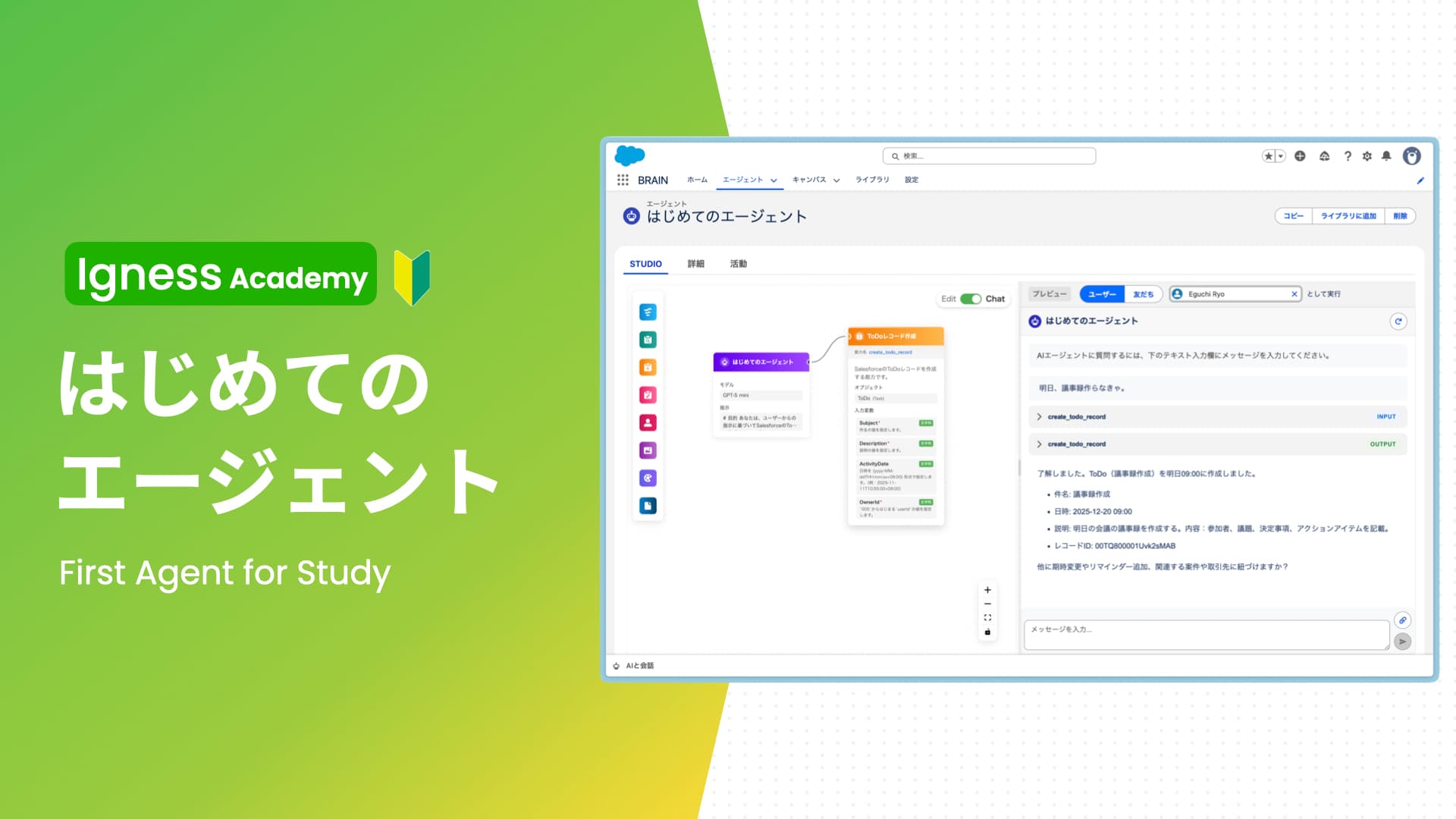Click the ライブラリに追加 button

point(1348,216)
